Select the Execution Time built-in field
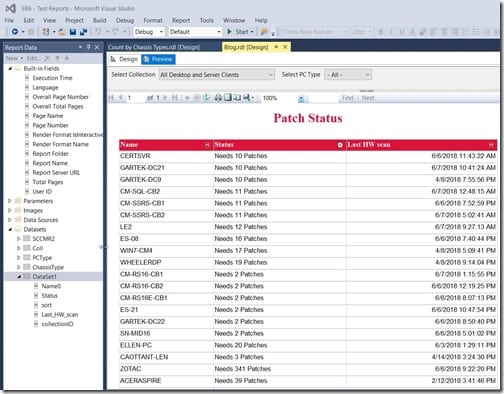 [52, 78]
